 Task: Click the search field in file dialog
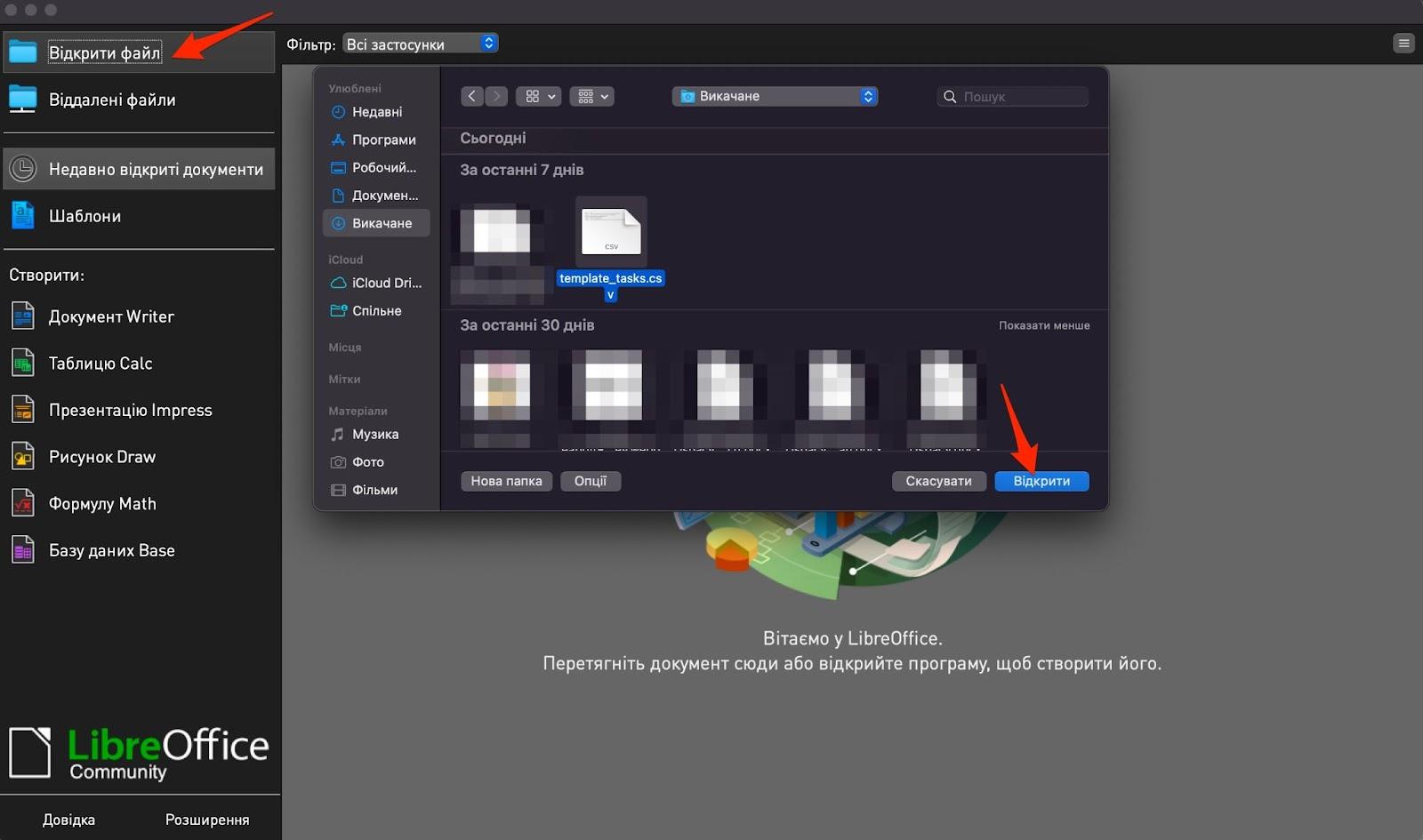point(1014,96)
